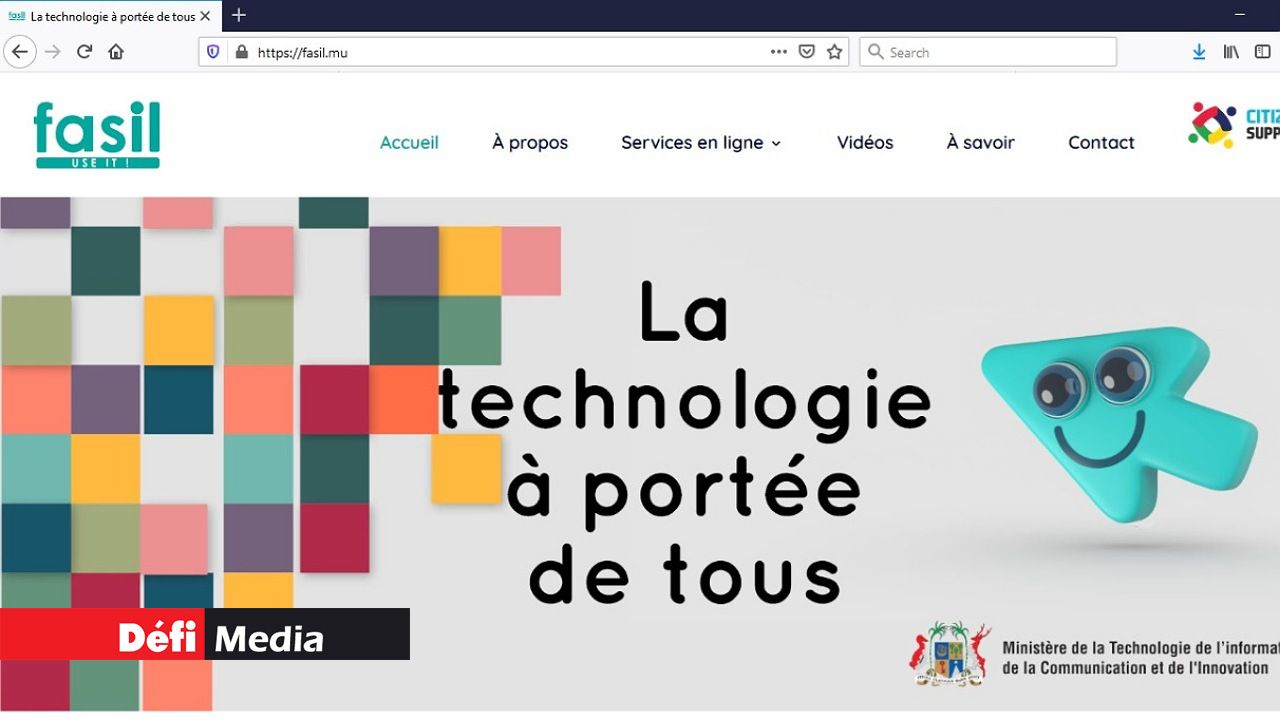The height and width of the screenshot is (720, 1280).
Task: Open page actions three-dot menu
Action: 779,52
